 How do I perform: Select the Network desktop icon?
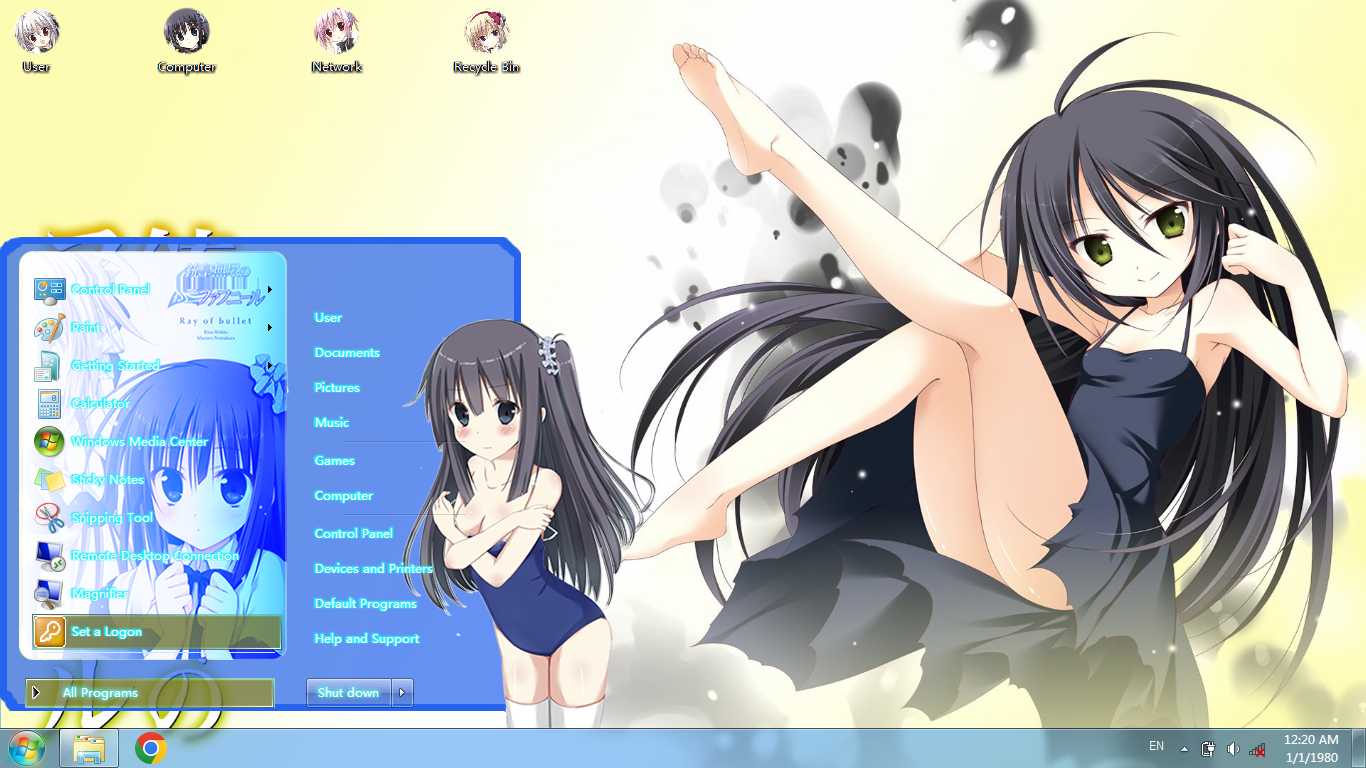(336, 42)
